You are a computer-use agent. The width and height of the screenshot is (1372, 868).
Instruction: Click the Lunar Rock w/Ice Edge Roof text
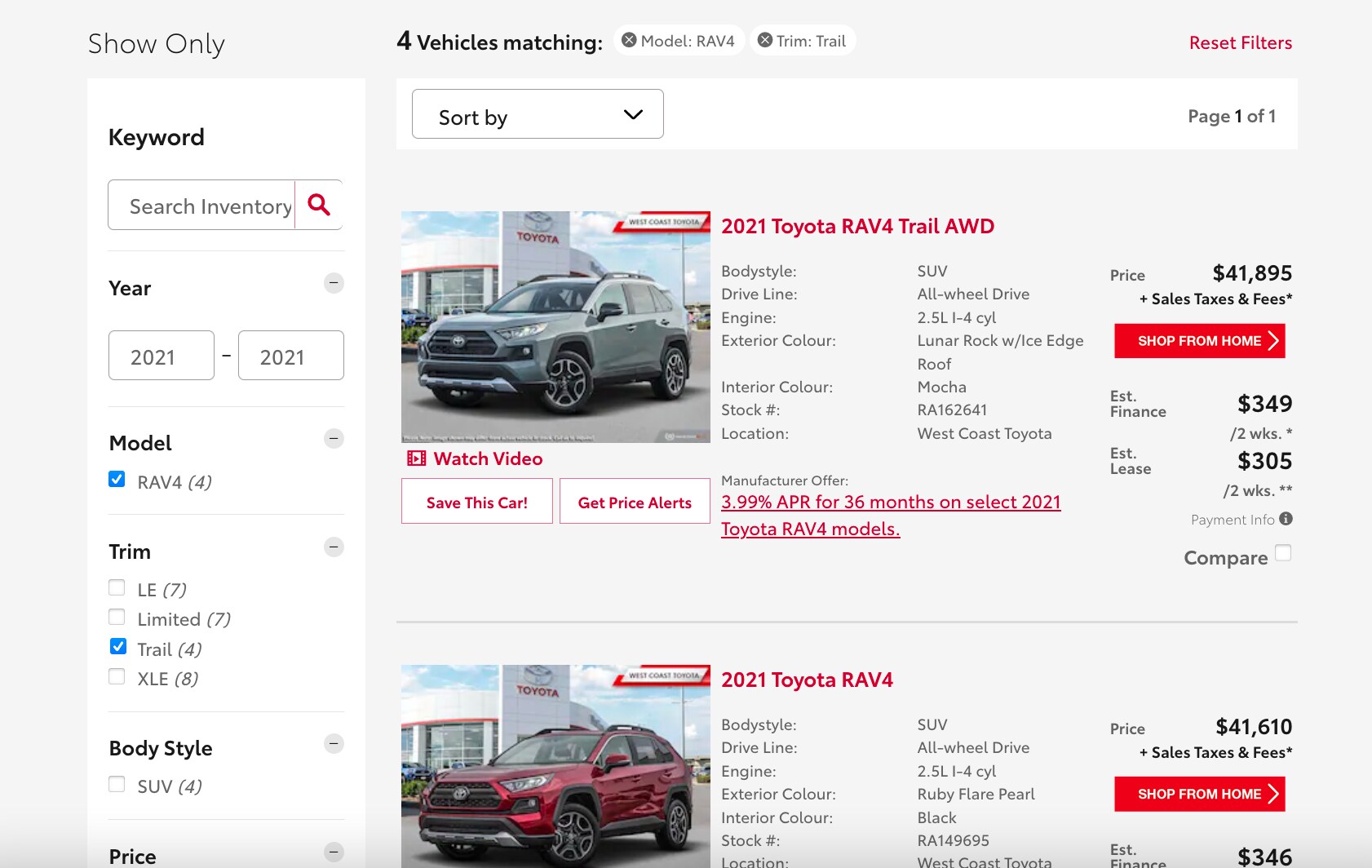(1000, 352)
